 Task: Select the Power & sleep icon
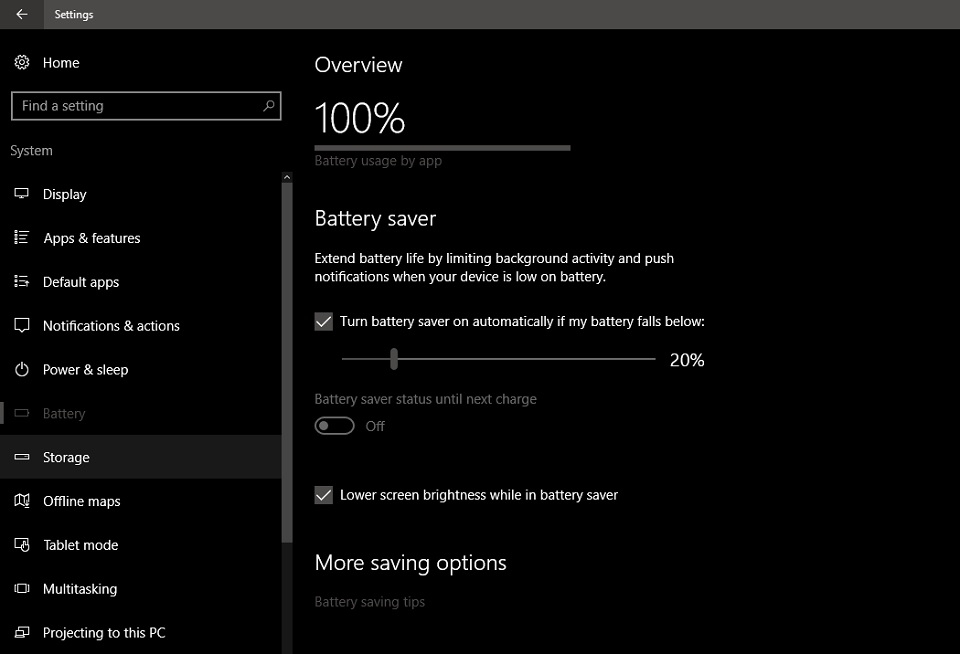click(x=22, y=370)
